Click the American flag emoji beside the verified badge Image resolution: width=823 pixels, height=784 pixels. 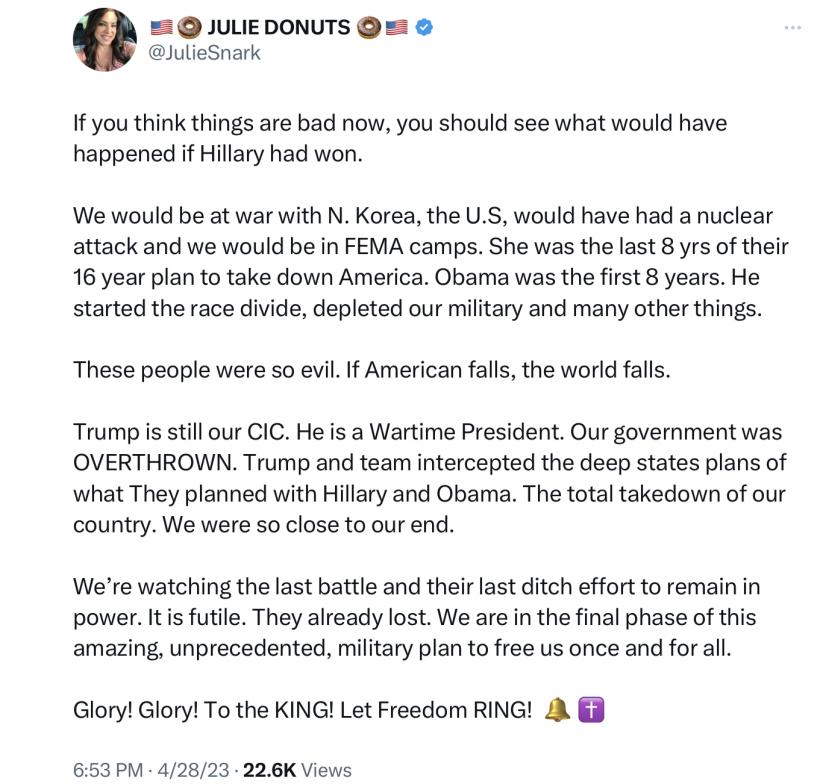click(x=396, y=27)
